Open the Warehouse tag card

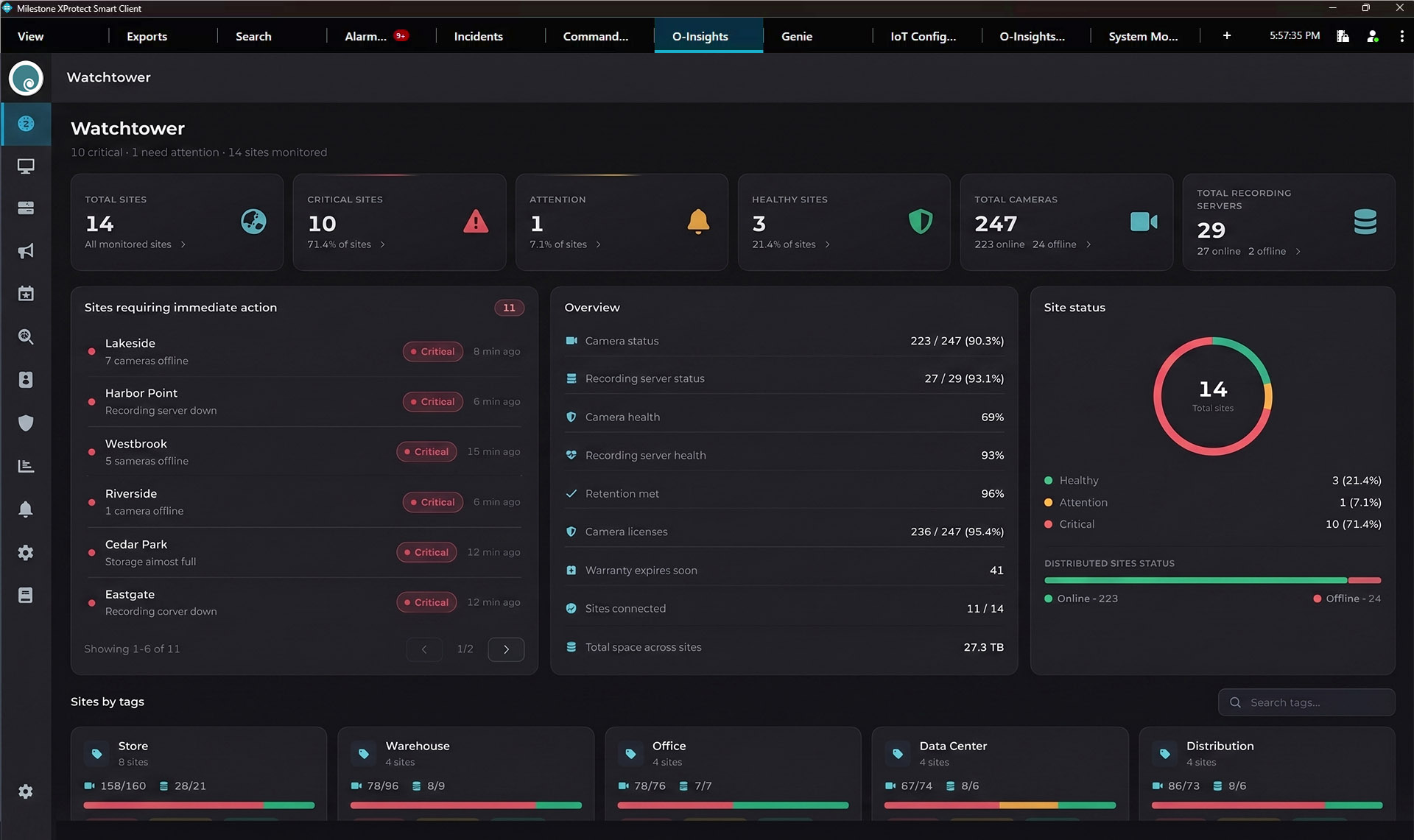[465, 774]
